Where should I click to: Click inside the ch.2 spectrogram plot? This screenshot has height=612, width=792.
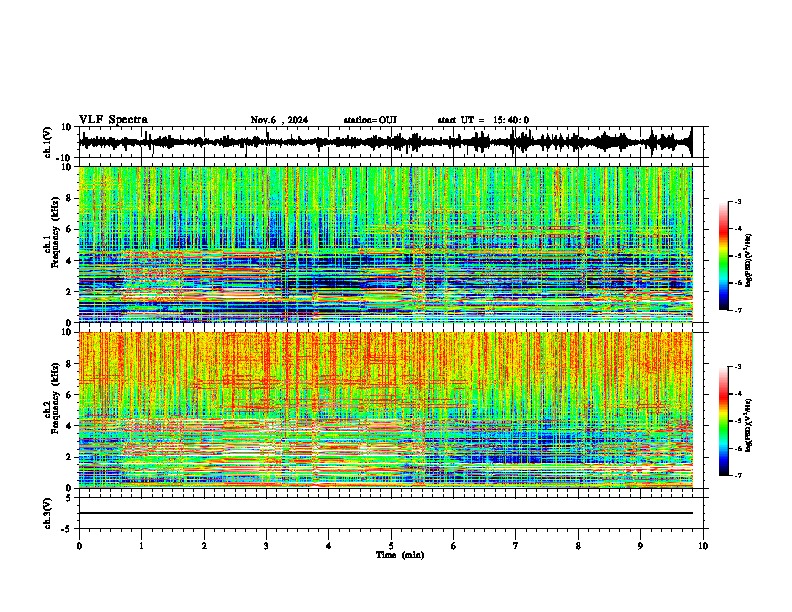385,410
